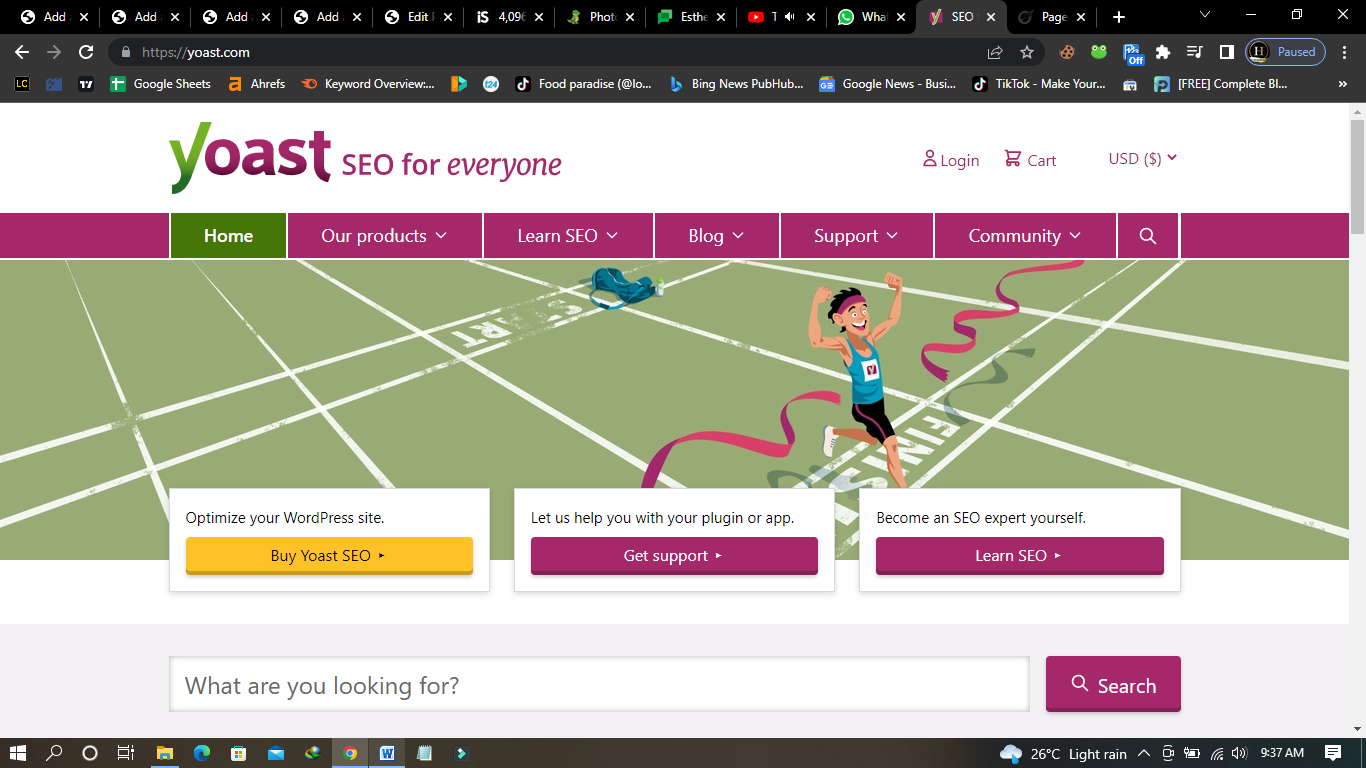
Task: Click the Login link
Action: click(951, 160)
